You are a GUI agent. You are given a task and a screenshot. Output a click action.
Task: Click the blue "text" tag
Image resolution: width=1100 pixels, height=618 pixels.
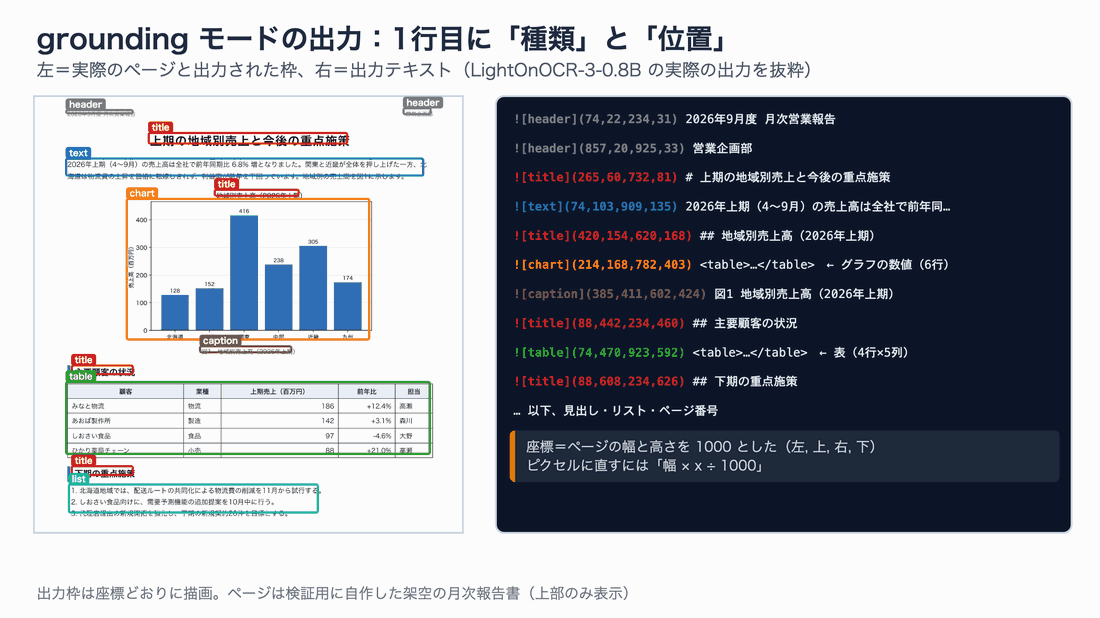click(x=79, y=153)
